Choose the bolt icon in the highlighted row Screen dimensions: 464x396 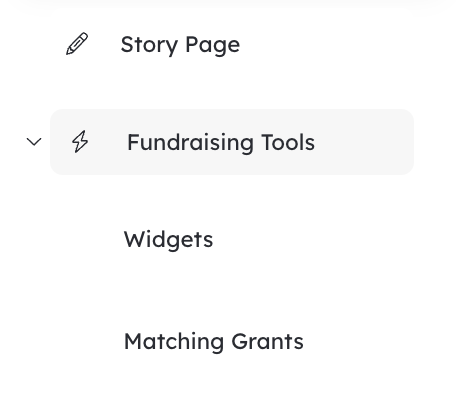pyautogui.click(x=80, y=142)
